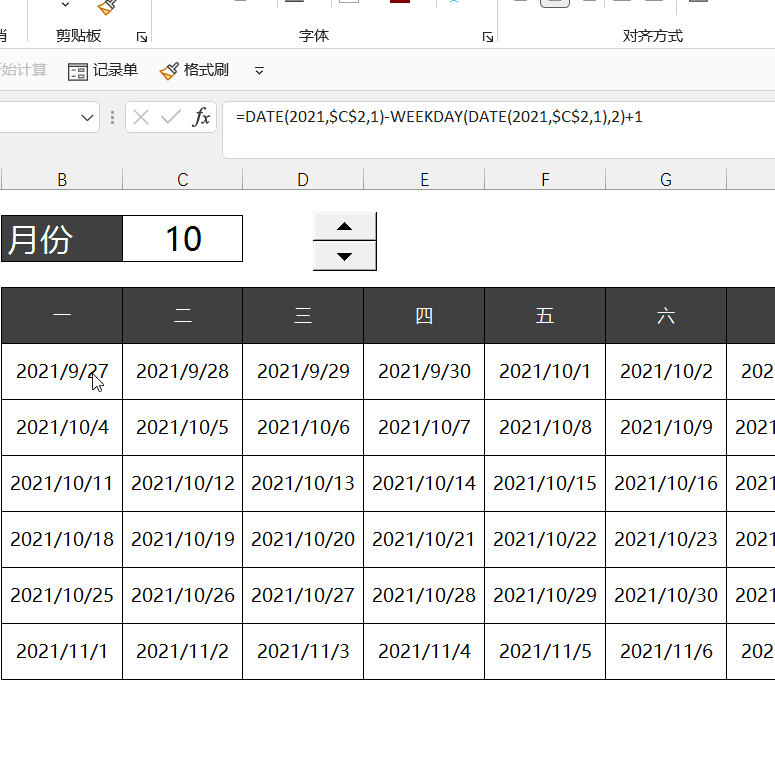775x782 pixels.
Task: Select cell containing 2021/10/21
Action: click(424, 539)
